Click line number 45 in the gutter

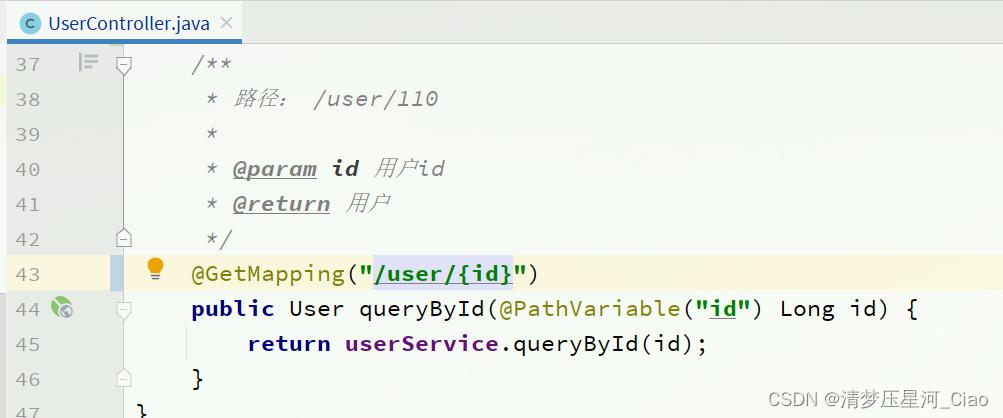pyautogui.click(x=27, y=344)
